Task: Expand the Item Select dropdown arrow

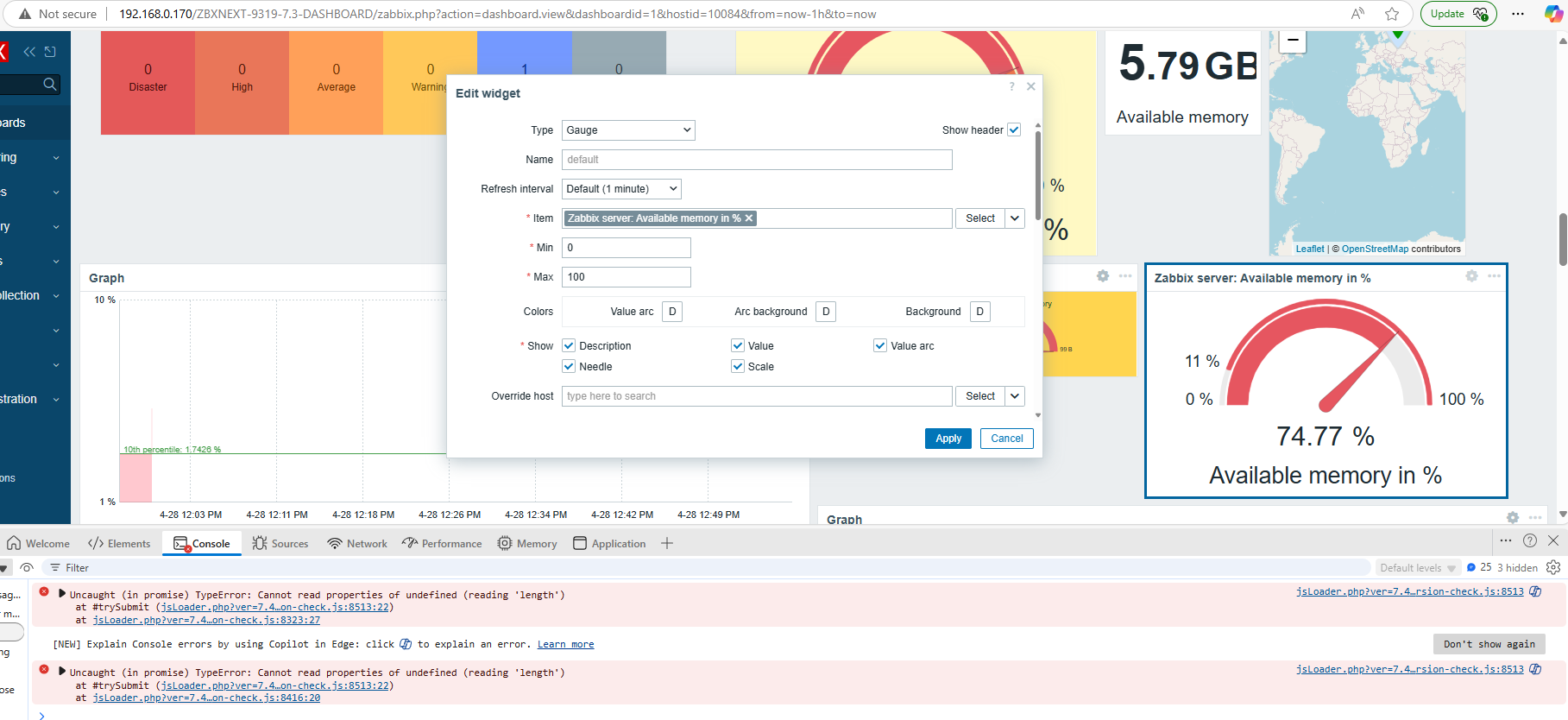Action: [1015, 218]
